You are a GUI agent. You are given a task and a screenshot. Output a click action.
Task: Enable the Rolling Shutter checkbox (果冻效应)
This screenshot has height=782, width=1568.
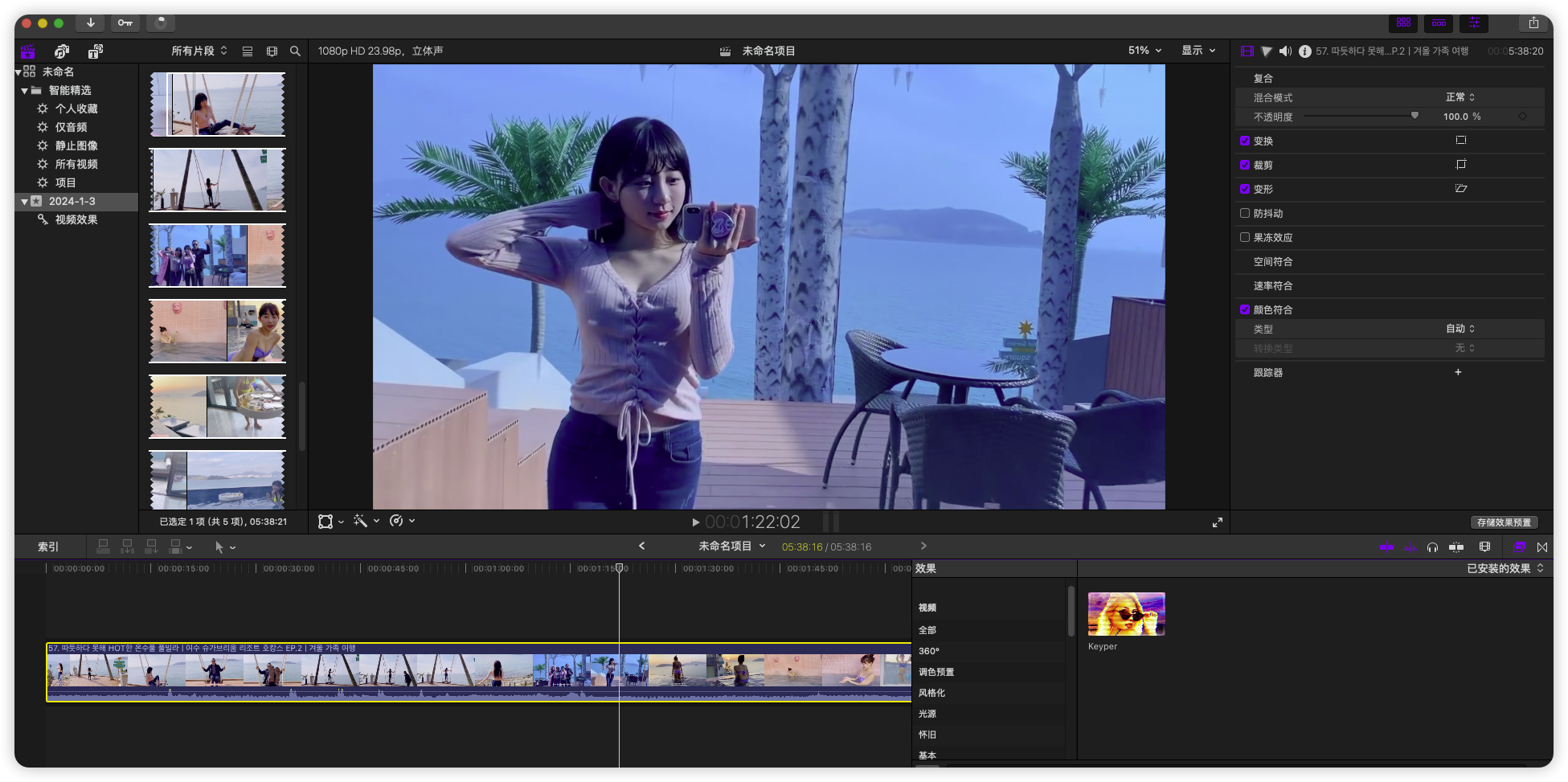point(1245,237)
